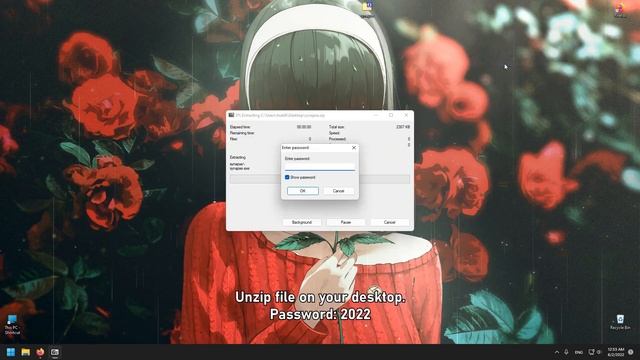Click Pause button in extracting window
Viewport: 640px width, 360px height.
345,222
